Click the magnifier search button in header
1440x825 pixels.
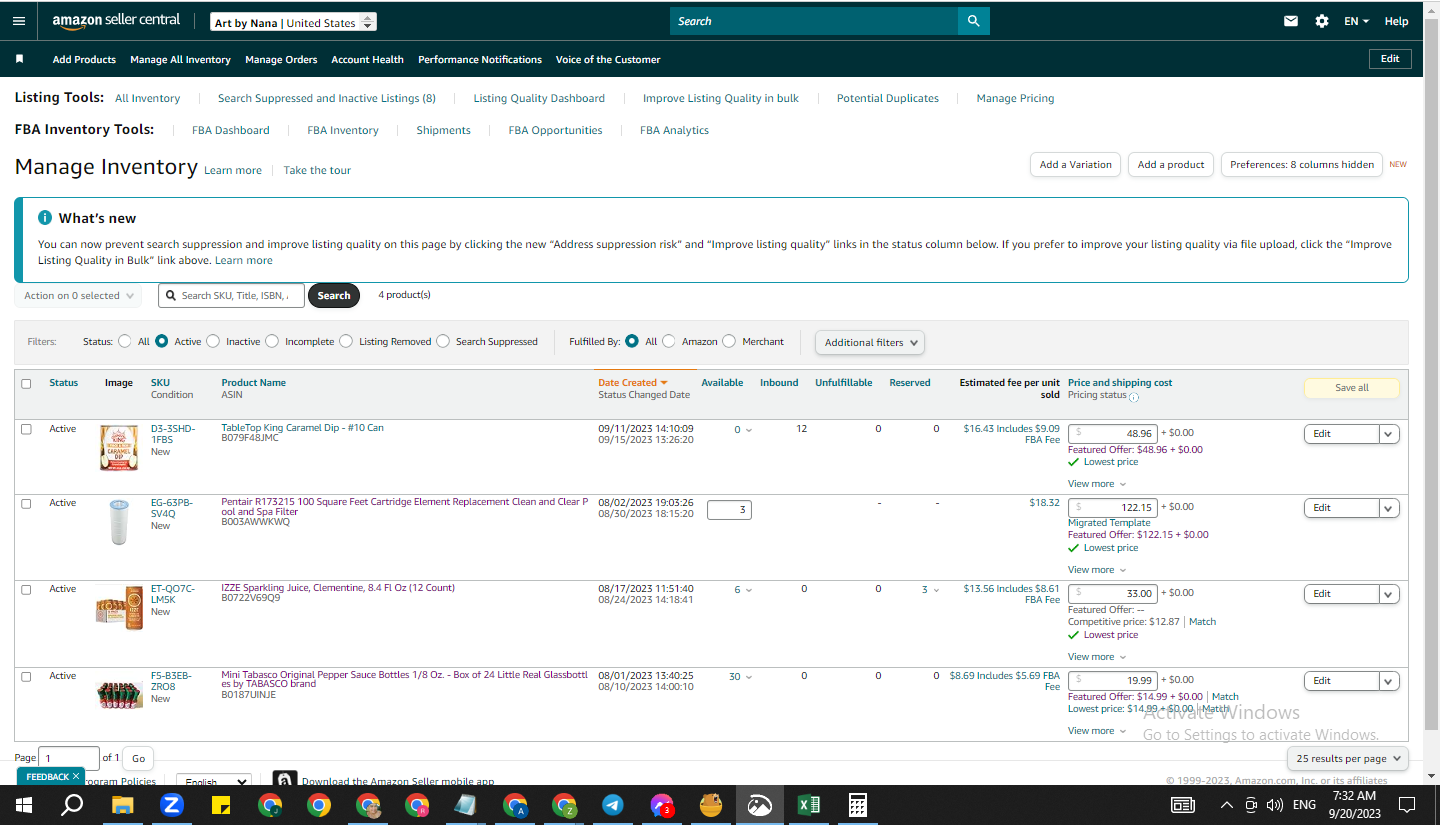973,21
